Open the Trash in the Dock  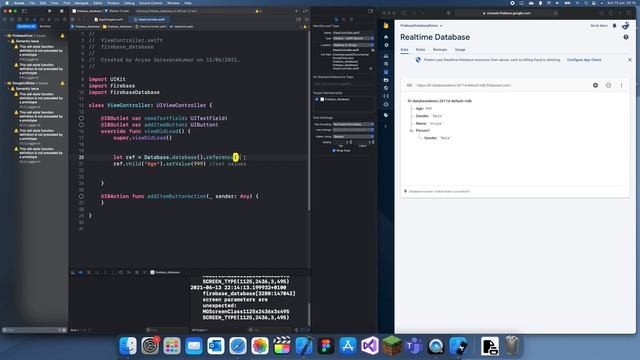click(x=512, y=346)
